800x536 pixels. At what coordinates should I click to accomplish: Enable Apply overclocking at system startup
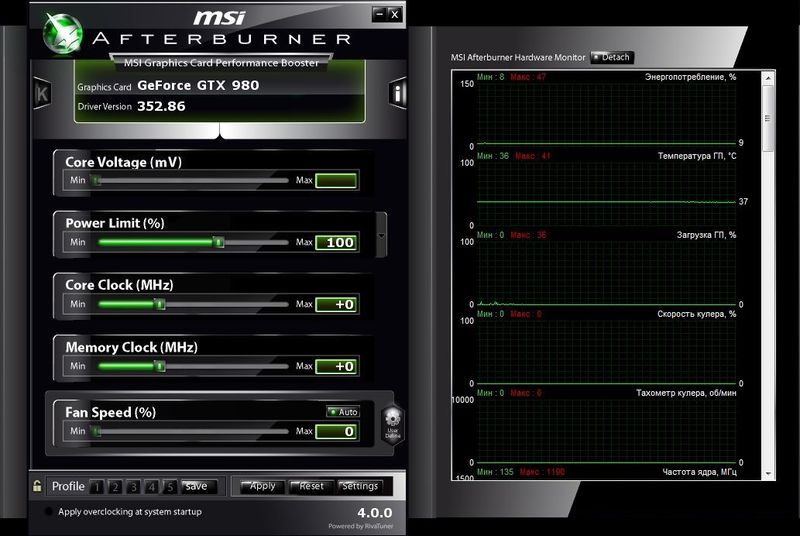49,512
